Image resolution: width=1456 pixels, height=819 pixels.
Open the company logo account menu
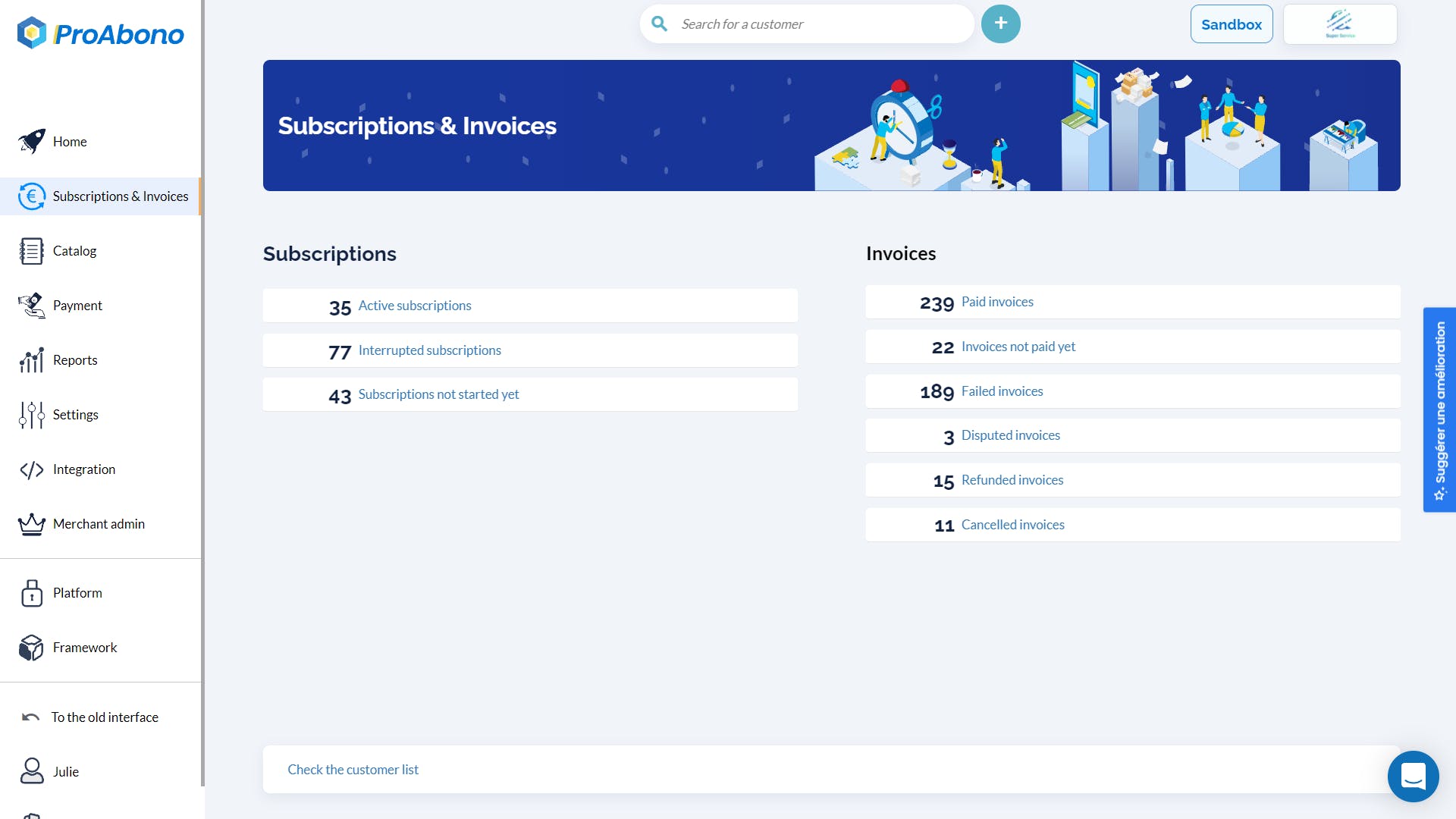click(1339, 24)
